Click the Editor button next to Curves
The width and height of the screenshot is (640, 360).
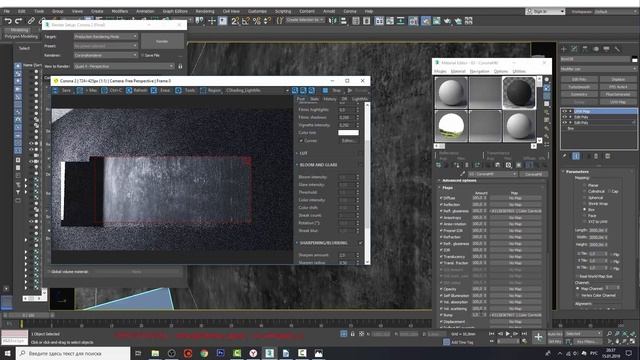[x=348, y=140]
